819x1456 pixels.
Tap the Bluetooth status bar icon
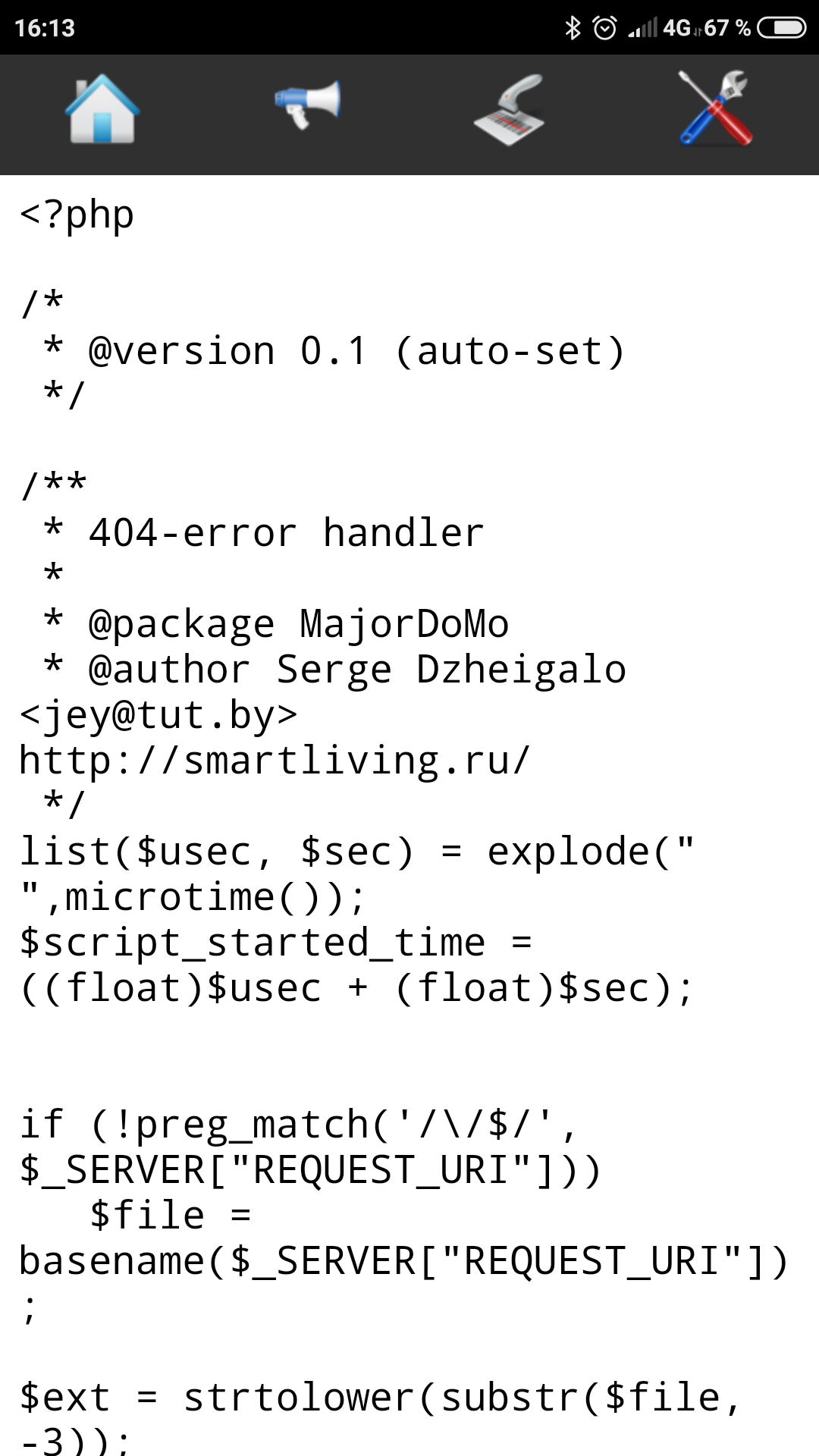point(573,28)
